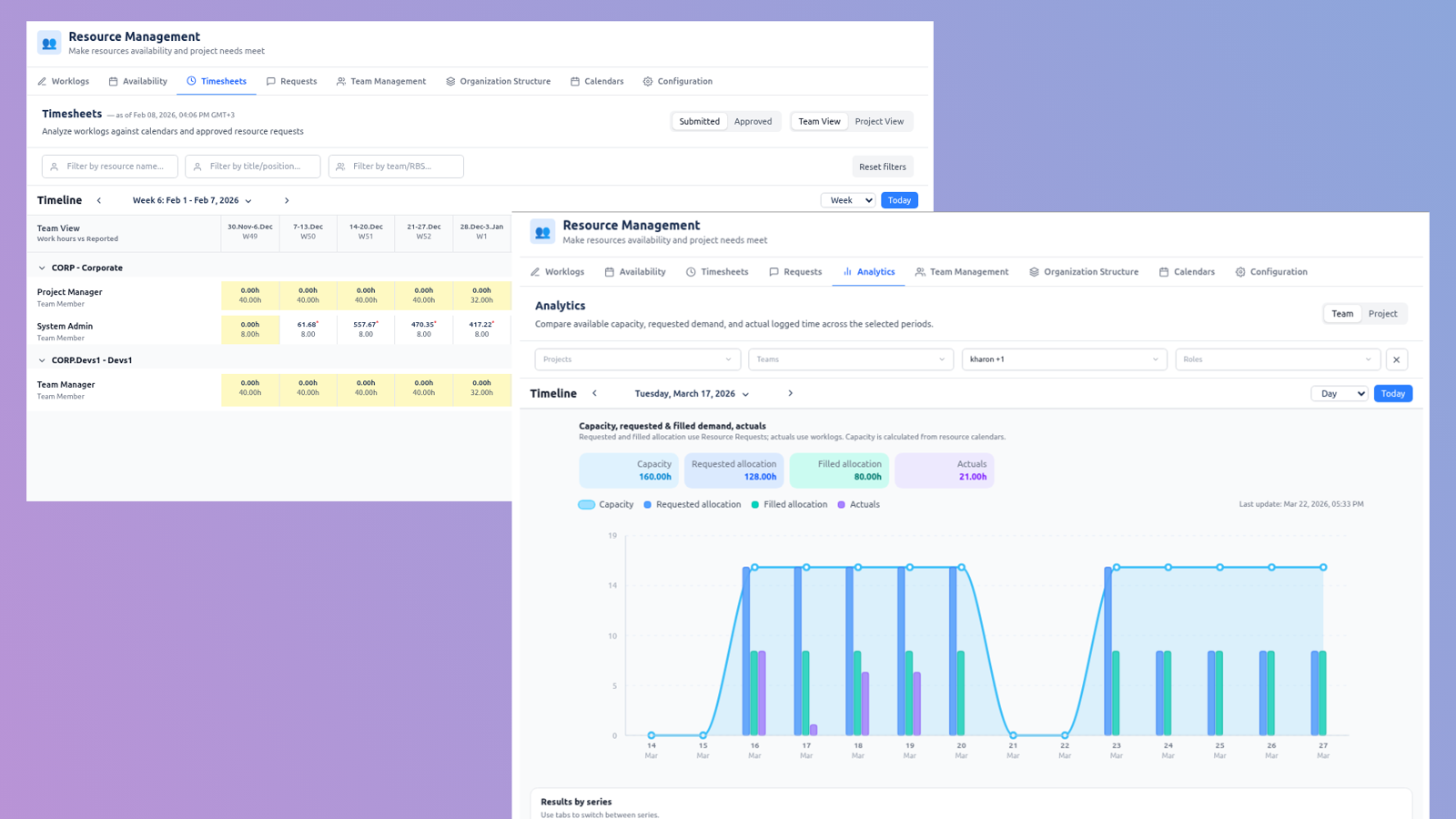Open the Analytics tab
The width and height of the screenshot is (1456, 819).
[x=868, y=271]
